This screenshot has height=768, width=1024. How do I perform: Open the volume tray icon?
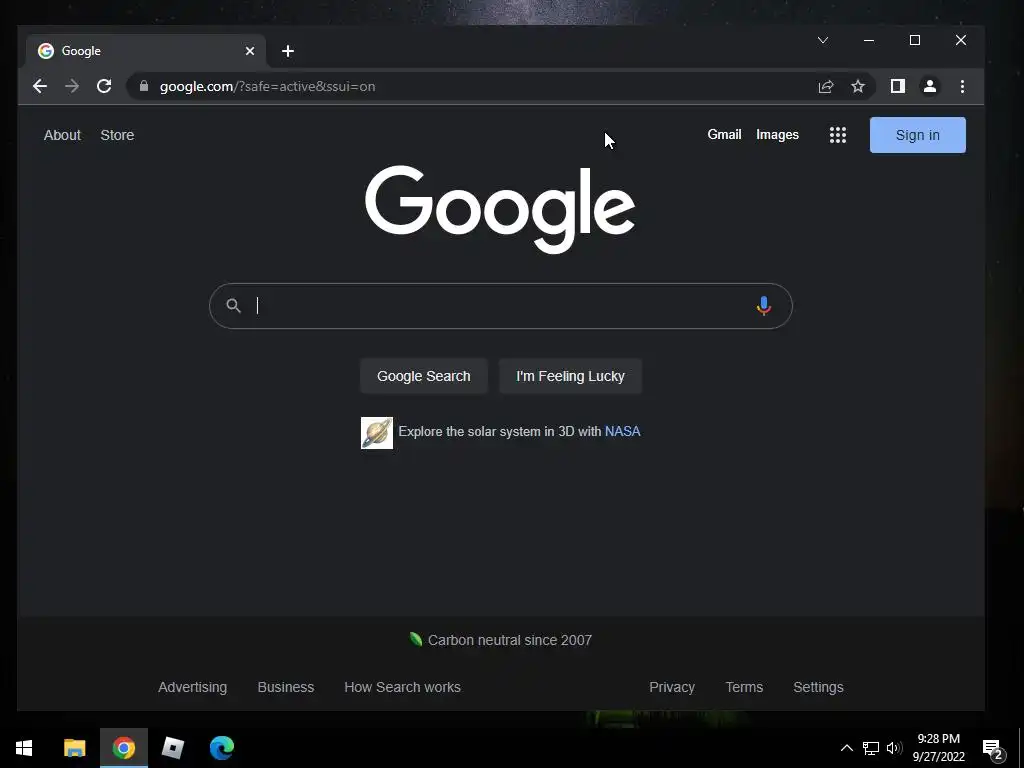894,748
